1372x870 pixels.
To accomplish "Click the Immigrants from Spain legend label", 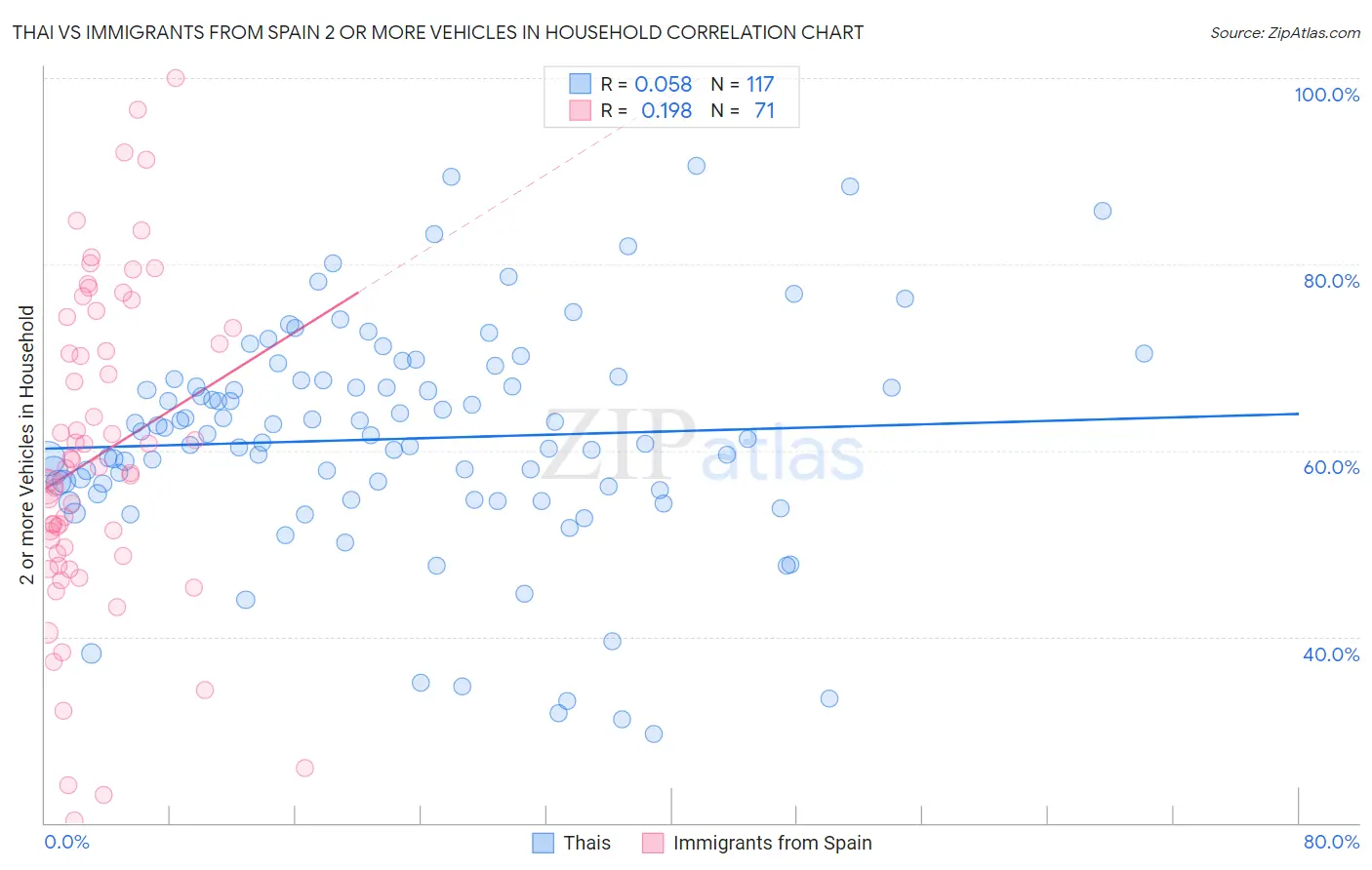I will 772,843.
